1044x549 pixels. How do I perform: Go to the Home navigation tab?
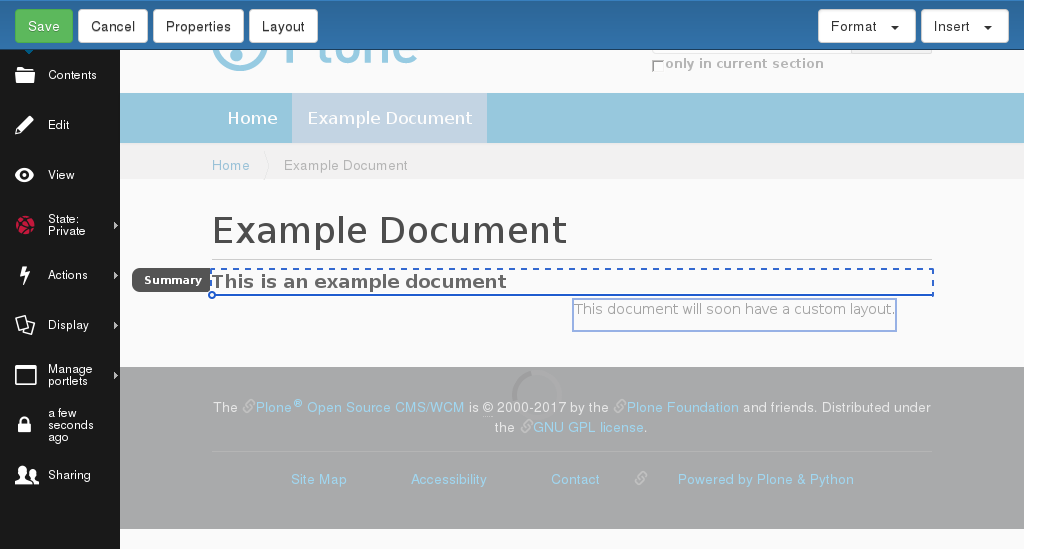click(x=252, y=118)
